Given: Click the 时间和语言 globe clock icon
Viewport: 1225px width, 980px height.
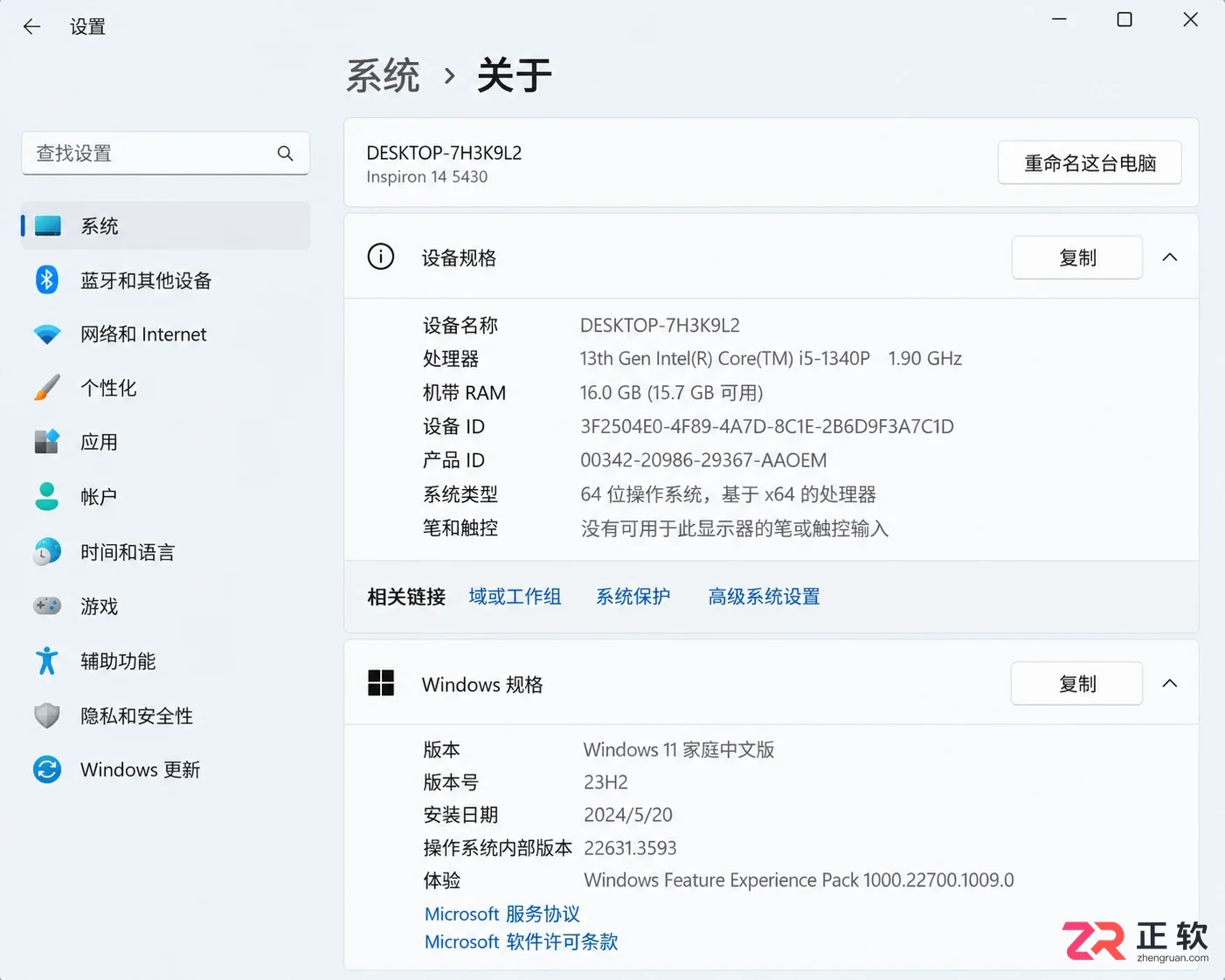Looking at the screenshot, I should [47, 552].
